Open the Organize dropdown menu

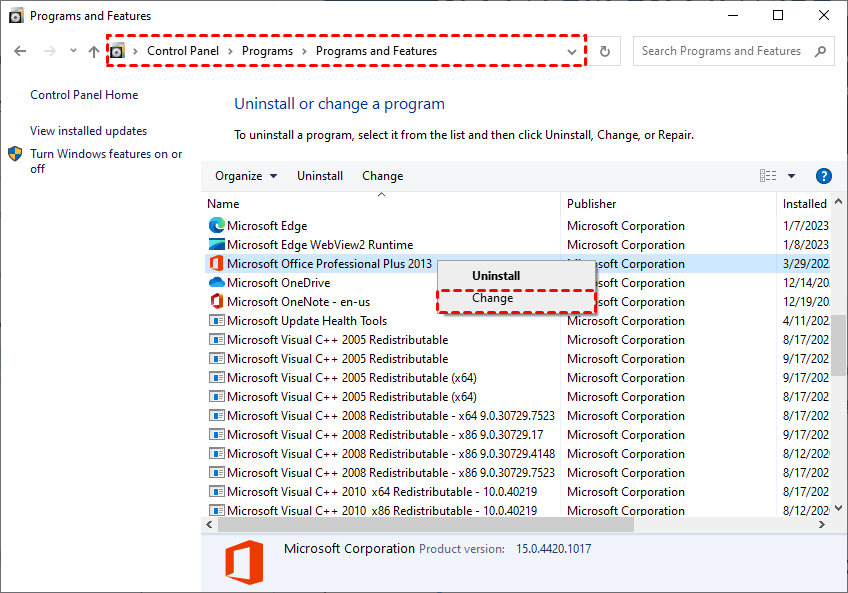click(246, 176)
